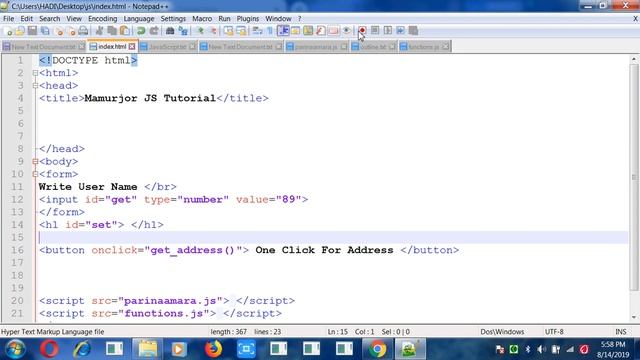Toggle show all characters (pilcrow icon)
Screen dimensions: 640x360
(270, 31)
